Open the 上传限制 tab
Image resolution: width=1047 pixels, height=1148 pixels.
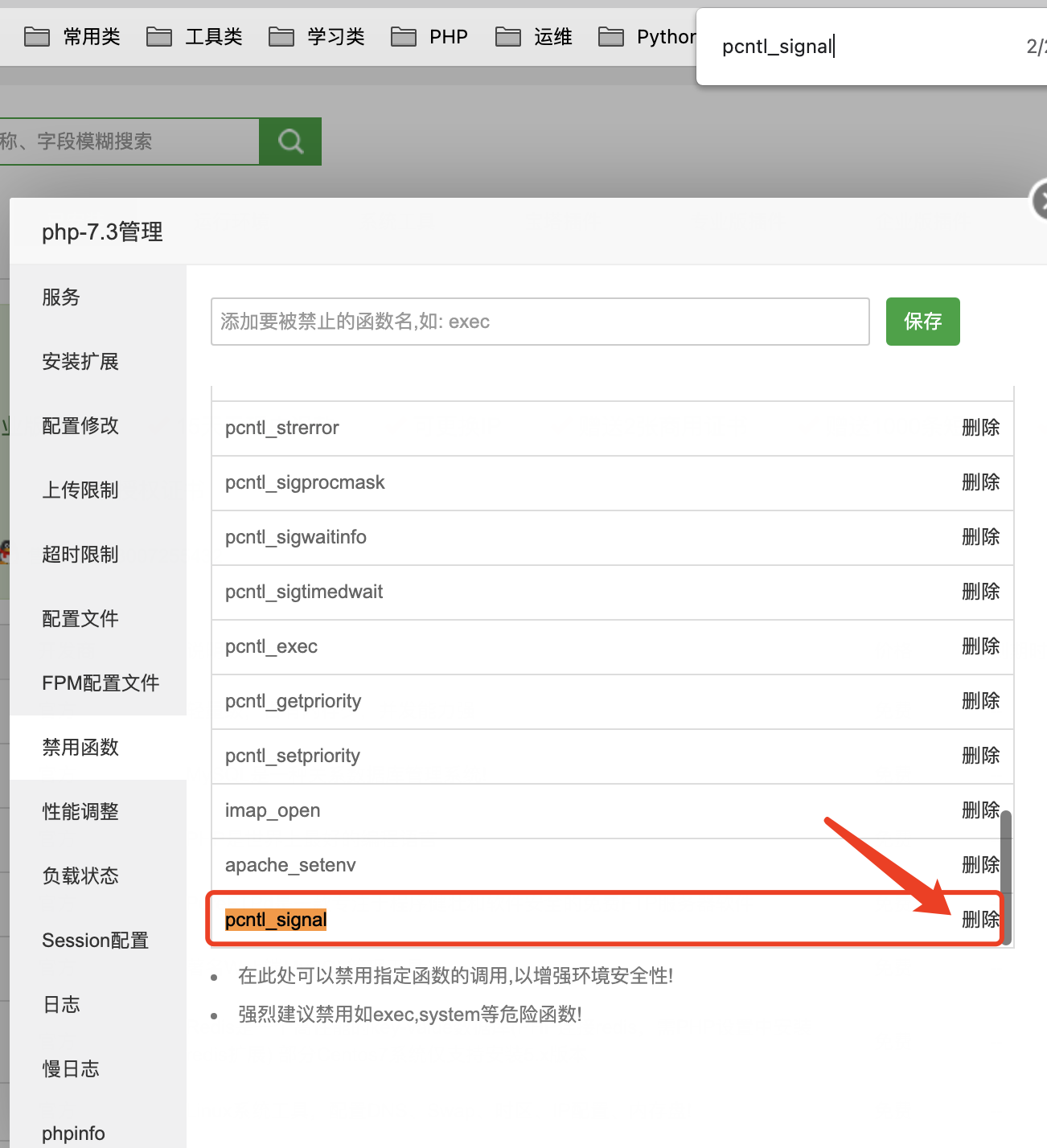[98, 490]
